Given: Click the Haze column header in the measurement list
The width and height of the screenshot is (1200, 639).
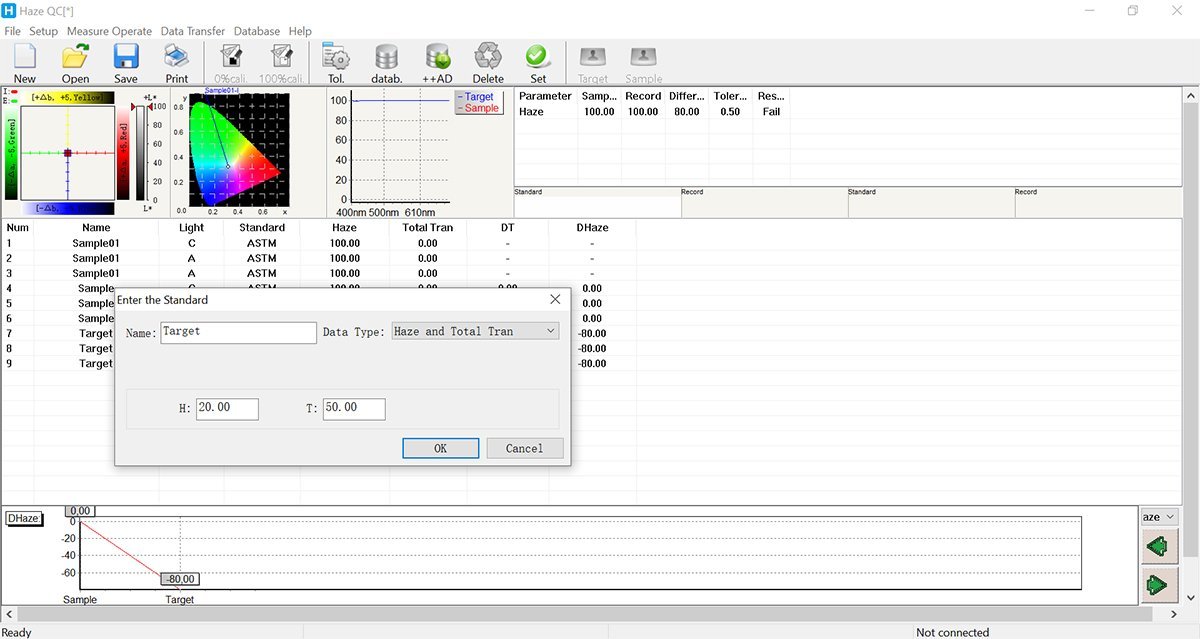Looking at the screenshot, I should (344, 228).
